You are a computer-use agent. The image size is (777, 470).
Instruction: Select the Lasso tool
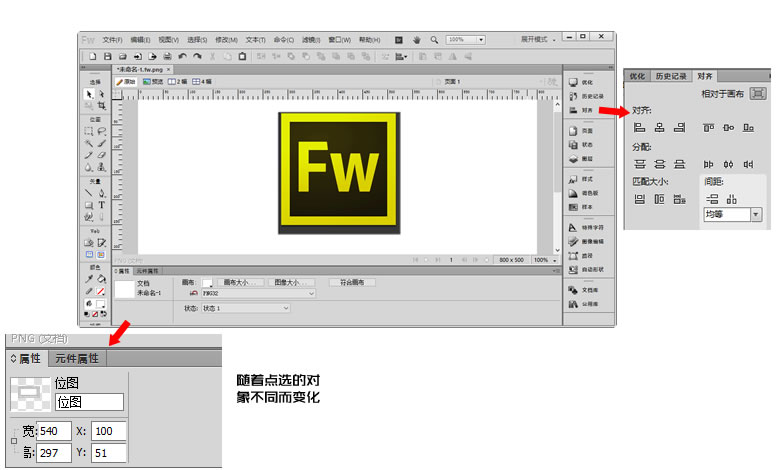101,131
